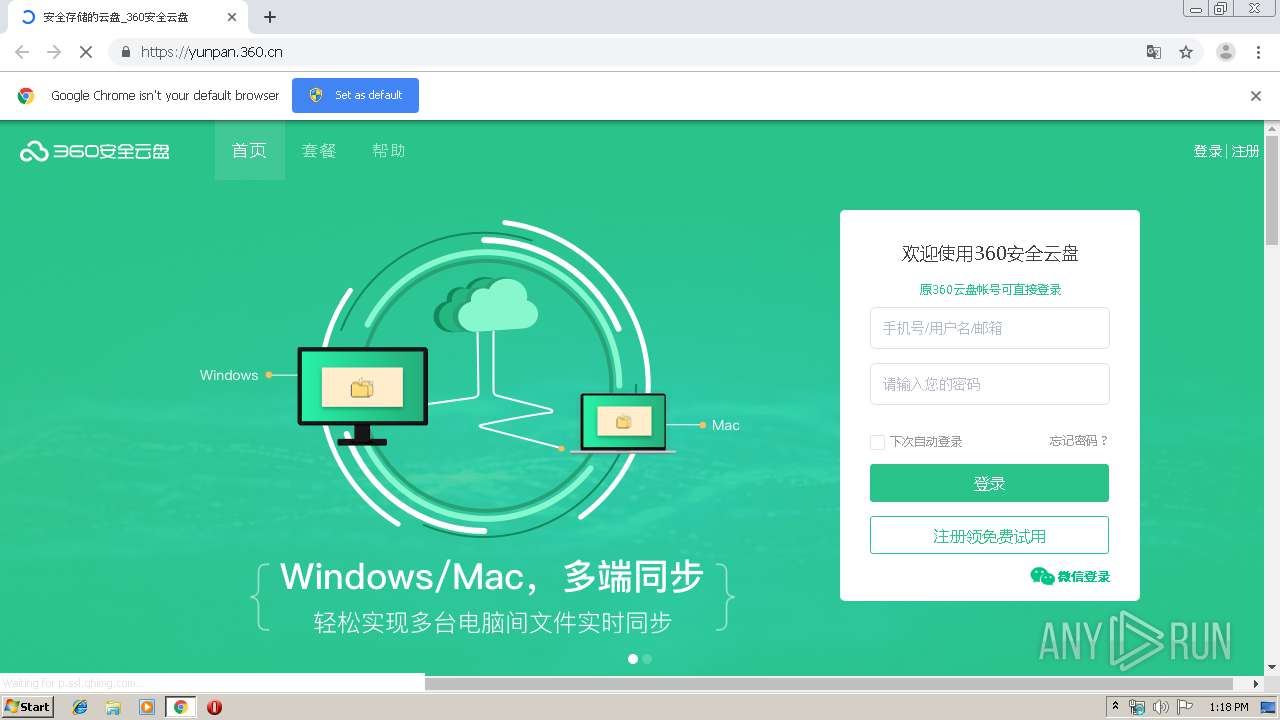1280x720 pixels.
Task: Open the 首页 navigation tab
Action: pyautogui.click(x=249, y=151)
